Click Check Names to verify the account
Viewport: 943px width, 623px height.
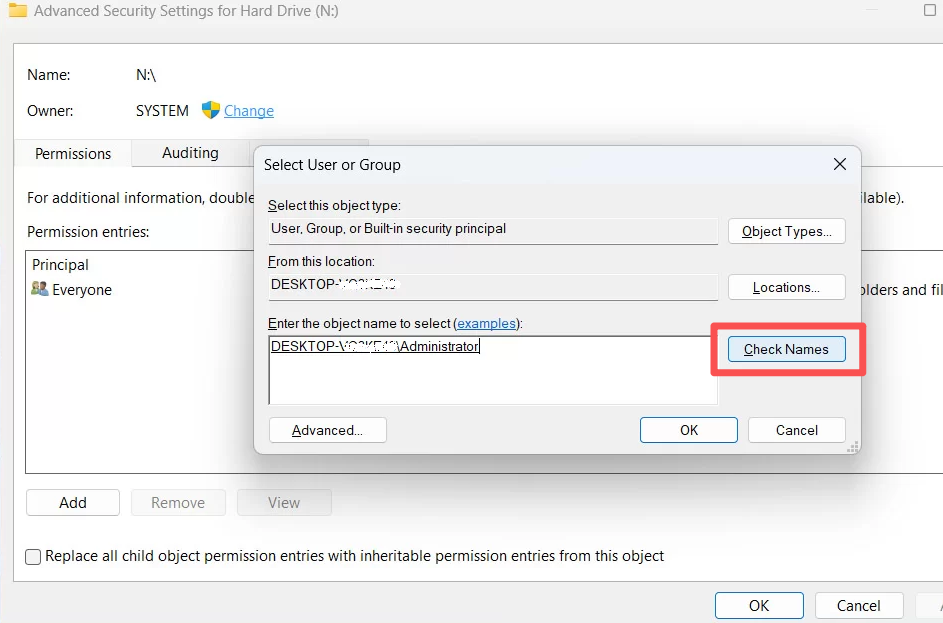tap(787, 349)
